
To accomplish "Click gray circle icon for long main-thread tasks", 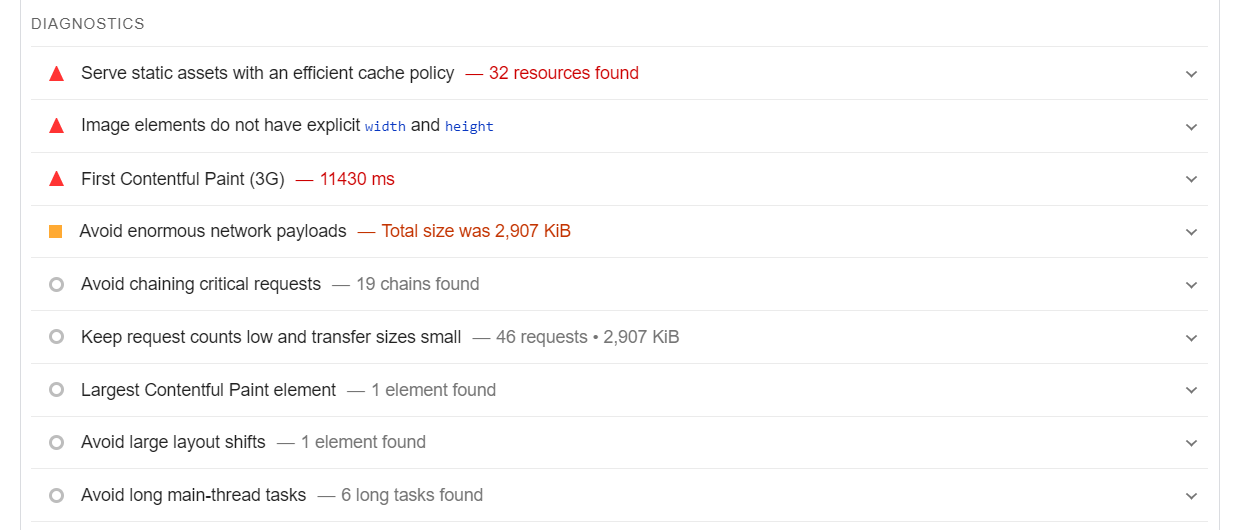I will click(57, 495).
